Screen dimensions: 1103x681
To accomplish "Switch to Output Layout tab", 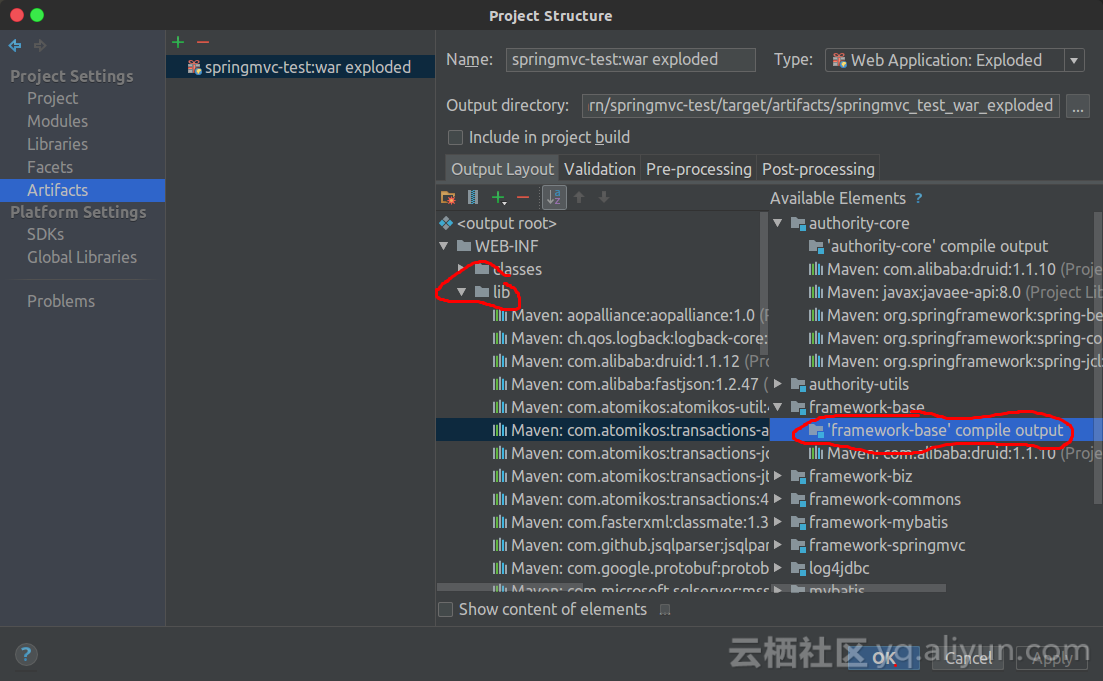I will click(502, 169).
